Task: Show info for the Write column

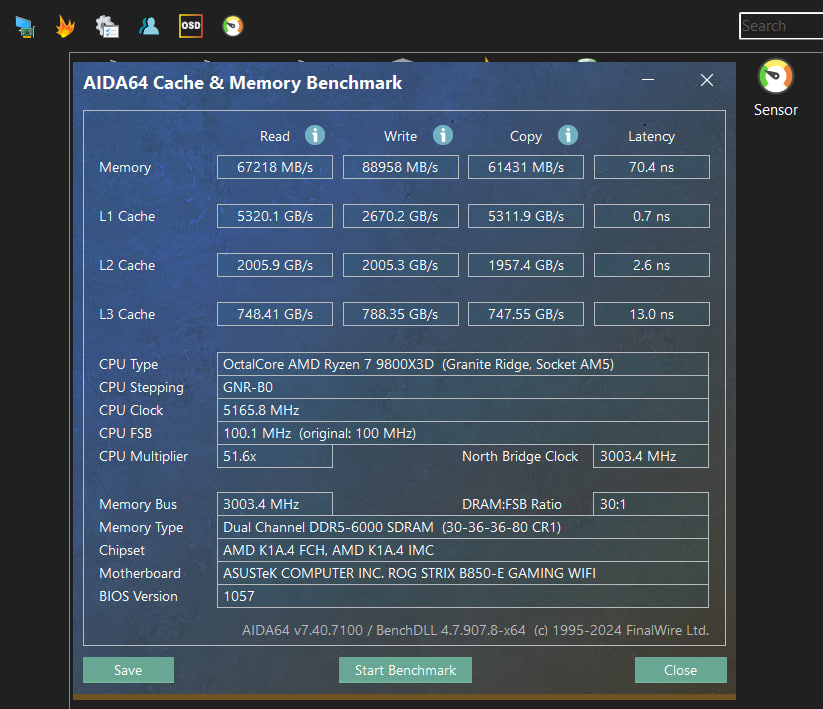Action: click(x=442, y=135)
